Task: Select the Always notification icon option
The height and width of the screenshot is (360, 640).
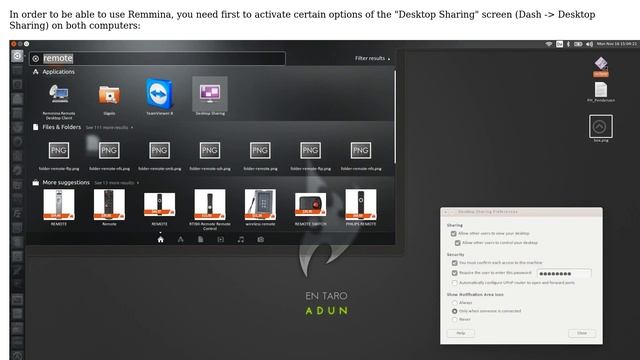Action: click(454, 303)
